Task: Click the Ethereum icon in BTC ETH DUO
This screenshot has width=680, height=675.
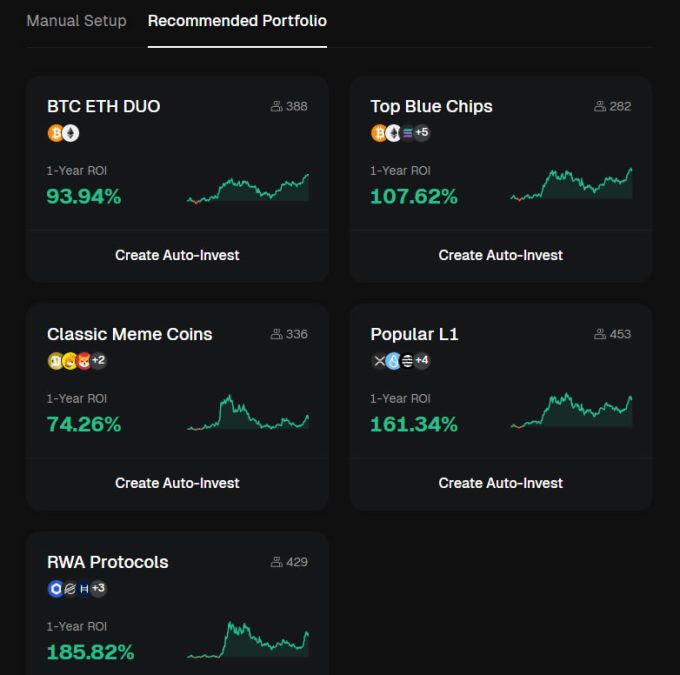Action: coord(70,133)
